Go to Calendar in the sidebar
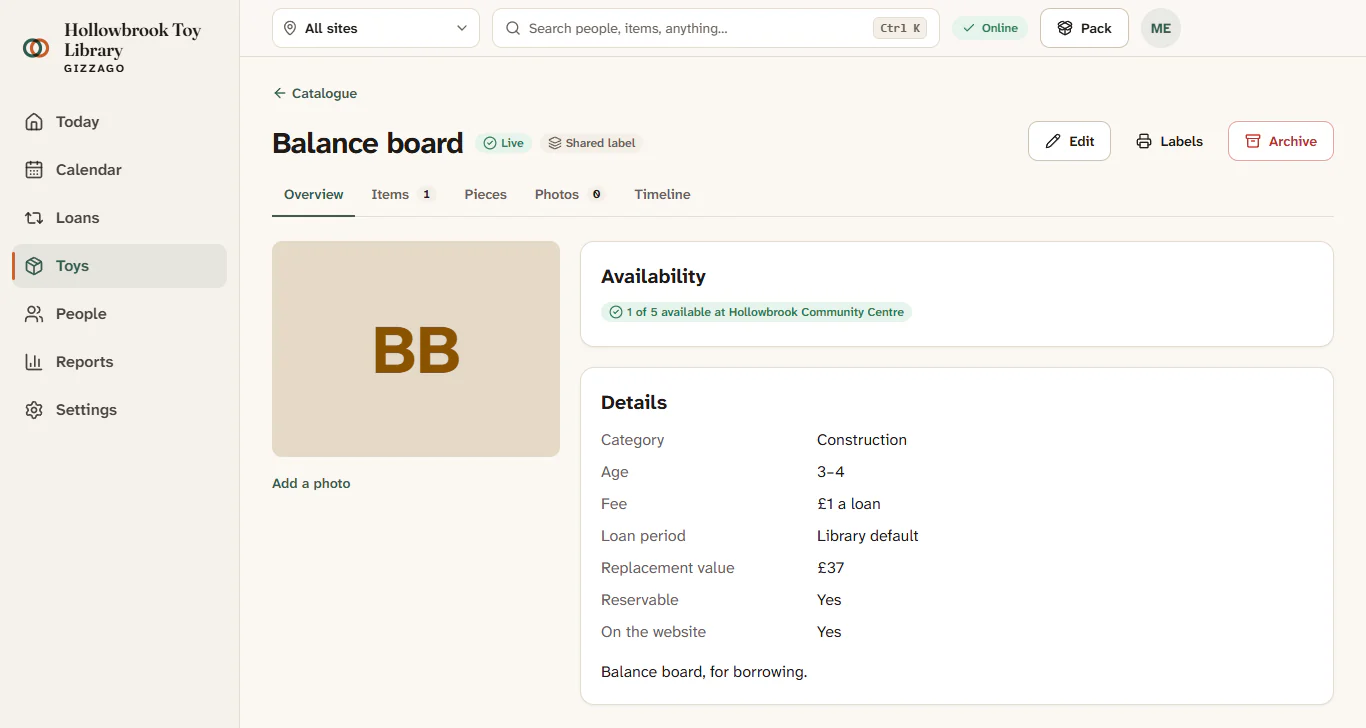1366x728 pixels. pyautogui.click(x=119, y=170)
